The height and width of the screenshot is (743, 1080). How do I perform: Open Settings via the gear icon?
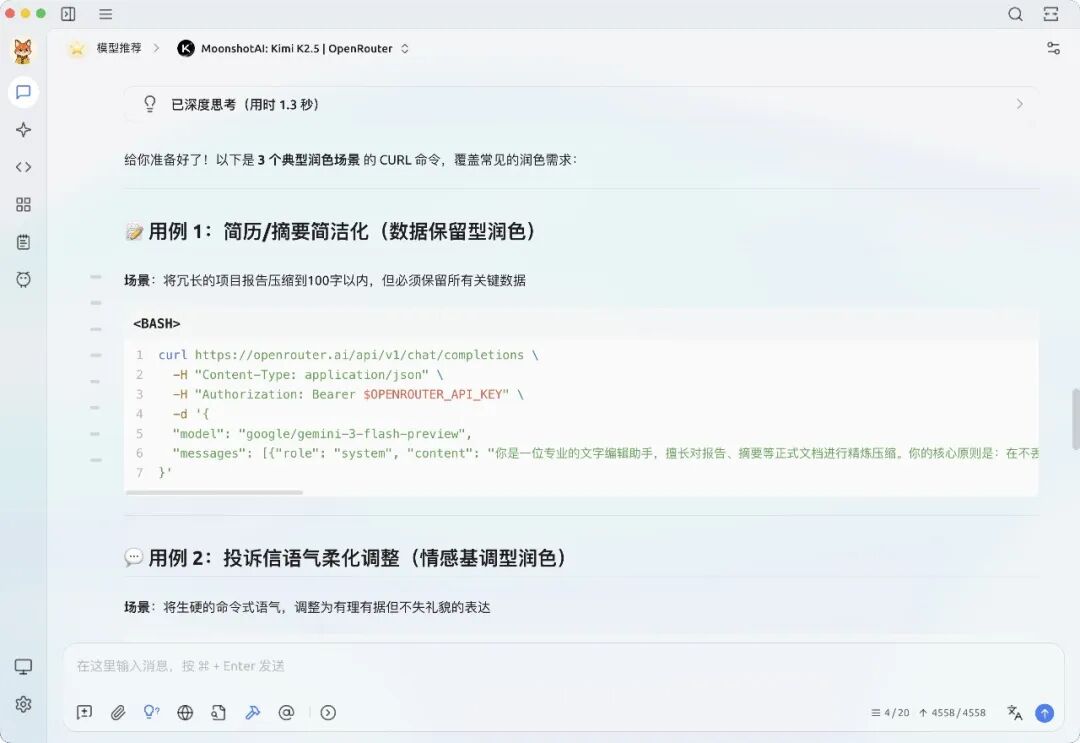[23, 703]
